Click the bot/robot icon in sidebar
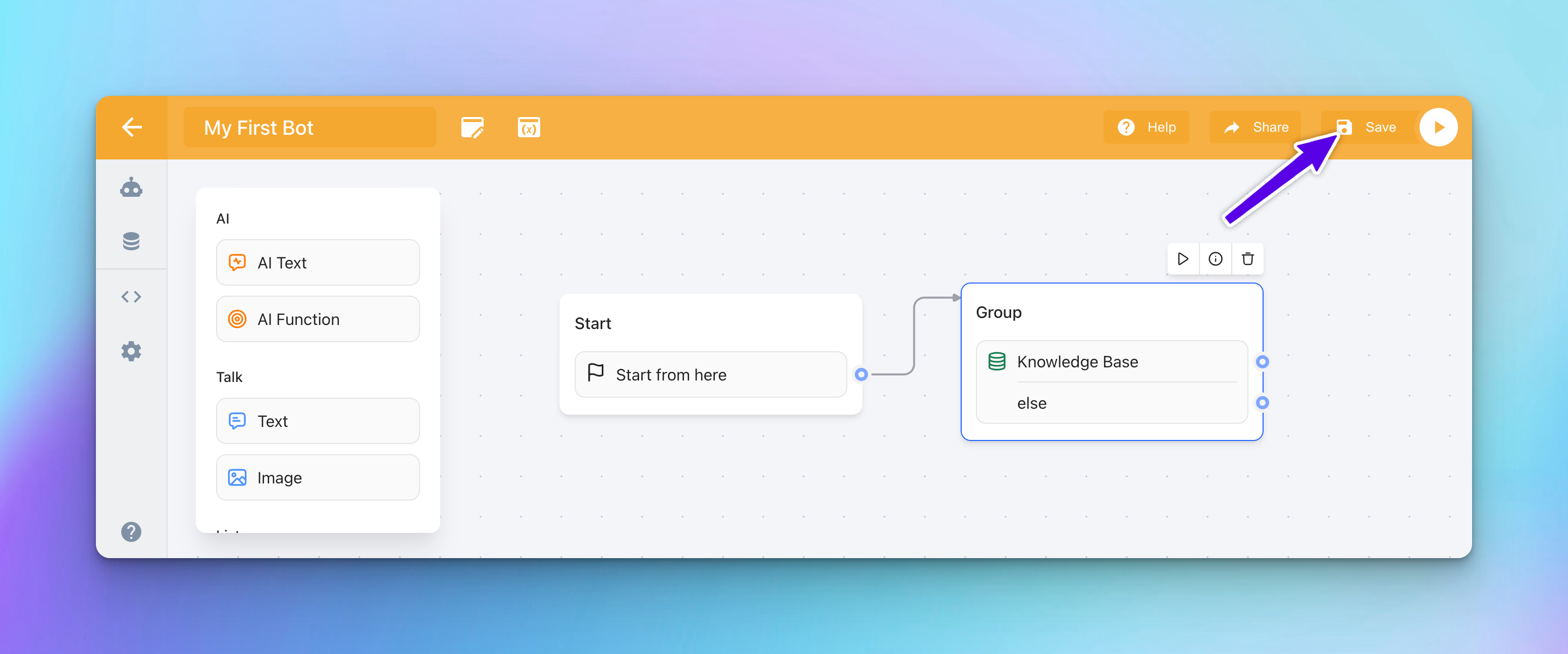The image size is (1568, 654). point(131,189)
